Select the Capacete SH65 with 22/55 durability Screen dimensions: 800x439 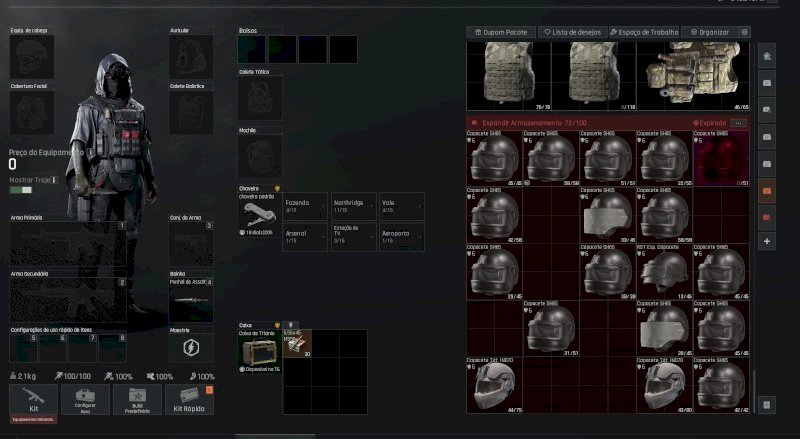(x=664, y=159)
